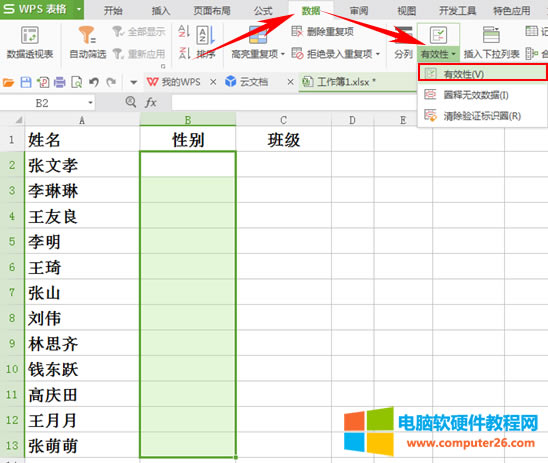548x463 pixels.
Task: Click the 分列 text-to-columns icon
Action: click(403, 34)
